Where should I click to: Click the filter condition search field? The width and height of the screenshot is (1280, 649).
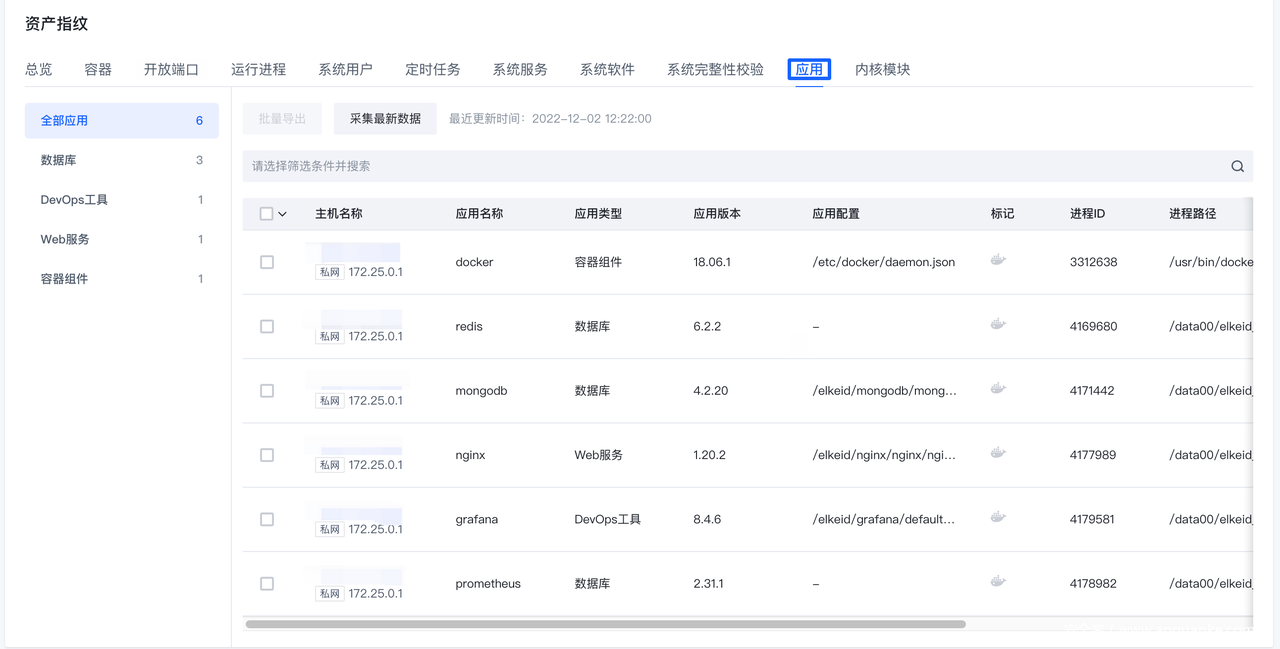click(x=730, y=166)
